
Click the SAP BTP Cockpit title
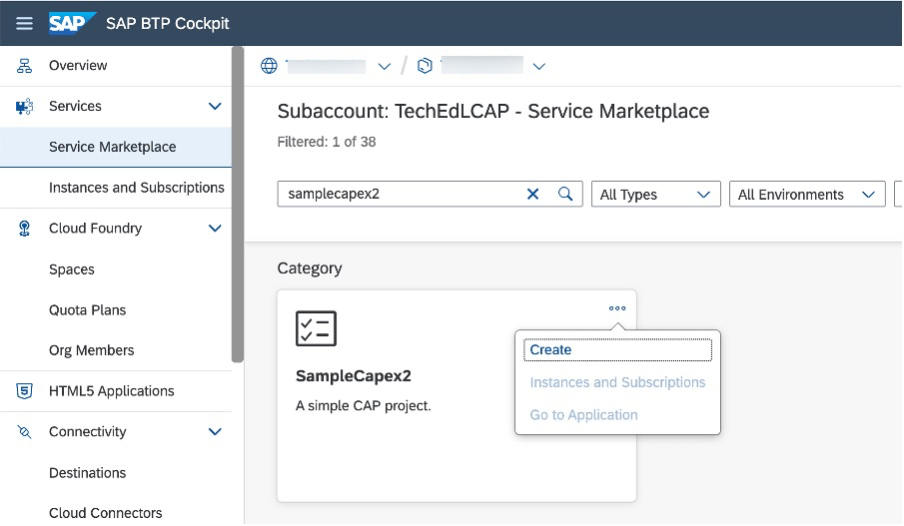(167, 24)
